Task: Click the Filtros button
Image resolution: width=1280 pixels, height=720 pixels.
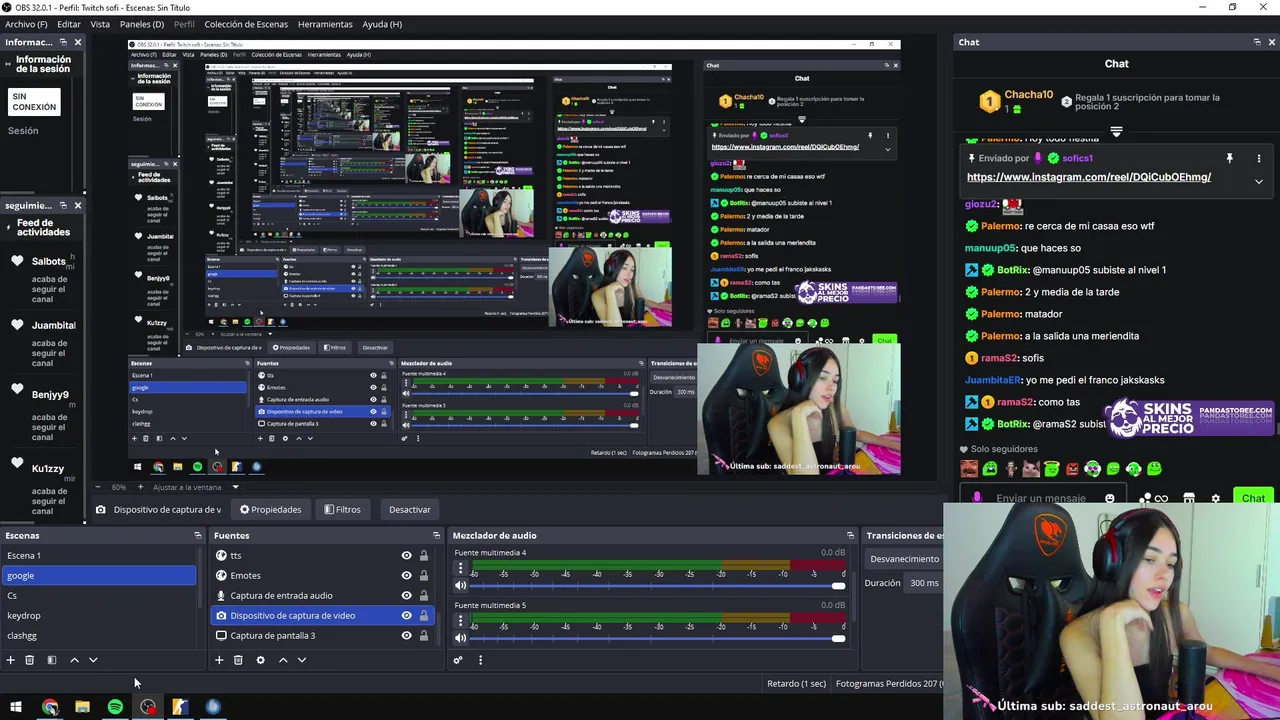Action: pos(342,510)
